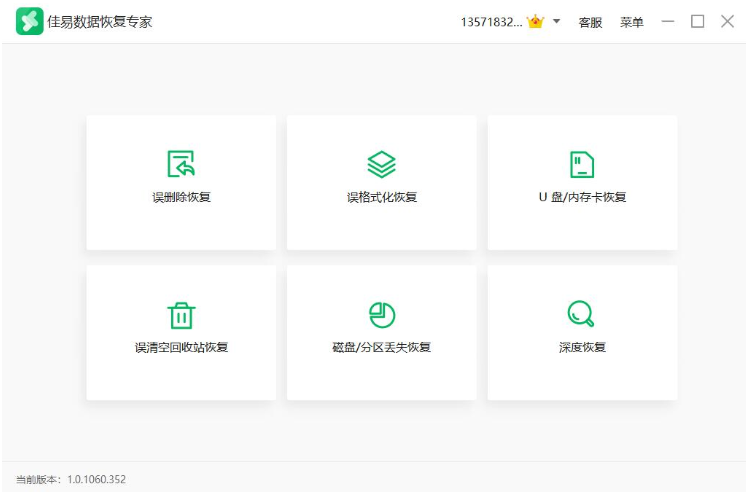Open the 菜单 menu
746x493 pixels.
(632, 22)
